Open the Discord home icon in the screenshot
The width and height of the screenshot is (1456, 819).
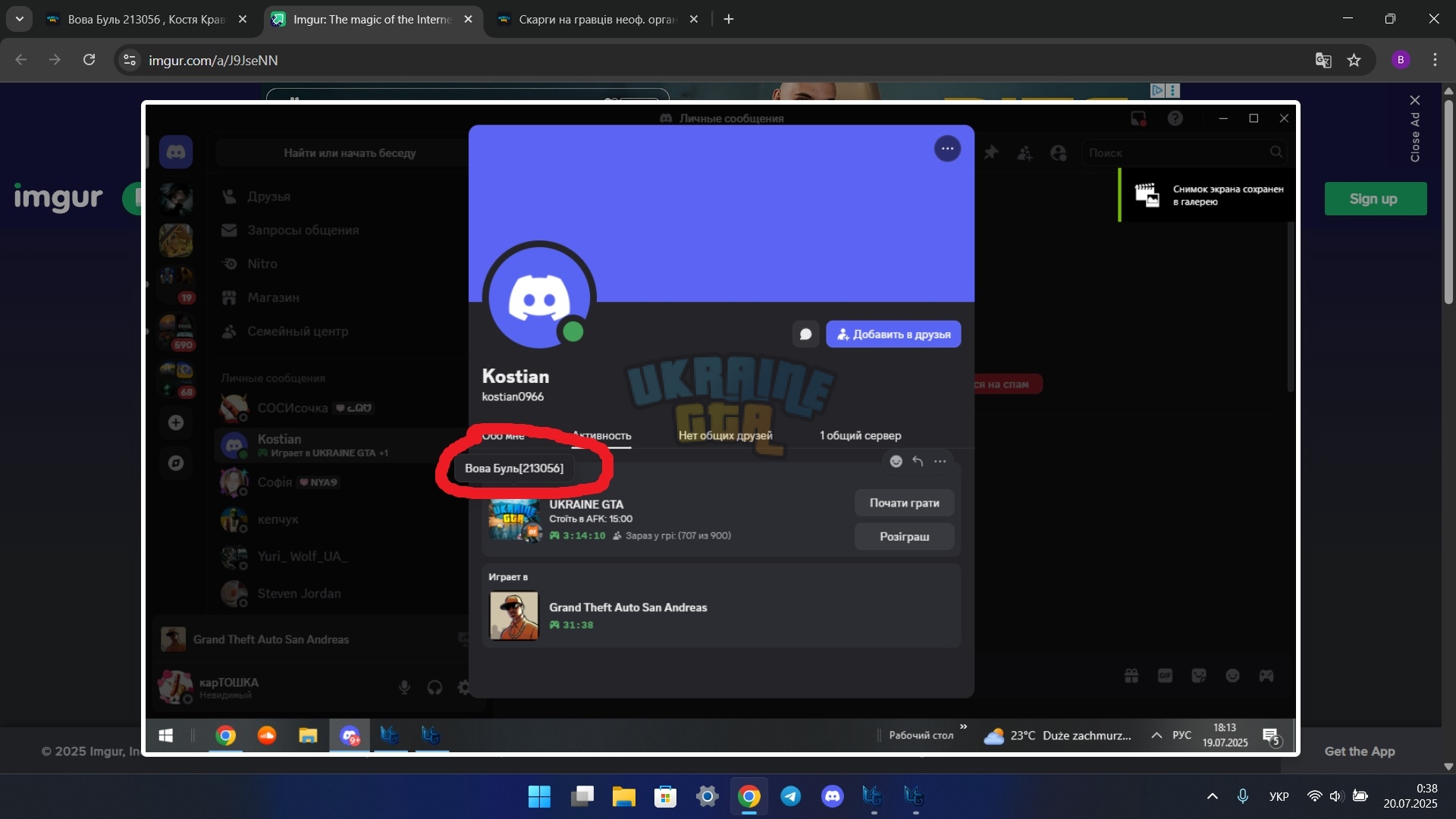[176, 152]
